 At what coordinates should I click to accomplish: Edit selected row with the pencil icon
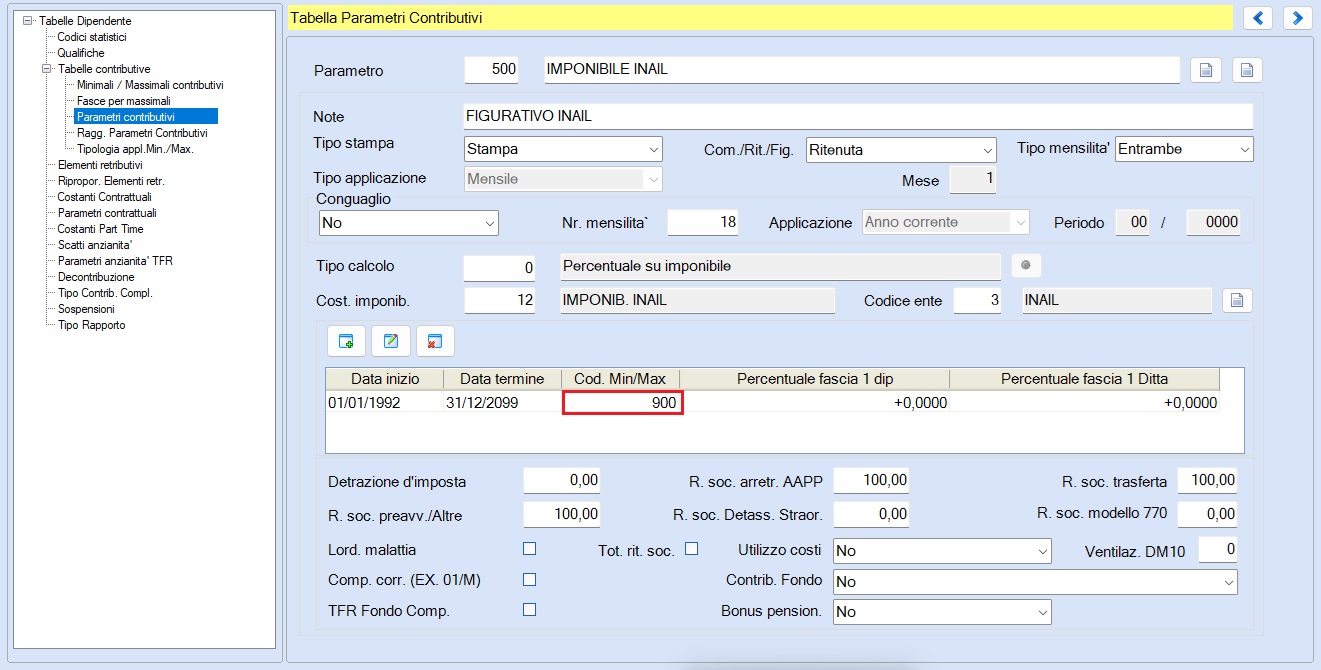(391, 341)
